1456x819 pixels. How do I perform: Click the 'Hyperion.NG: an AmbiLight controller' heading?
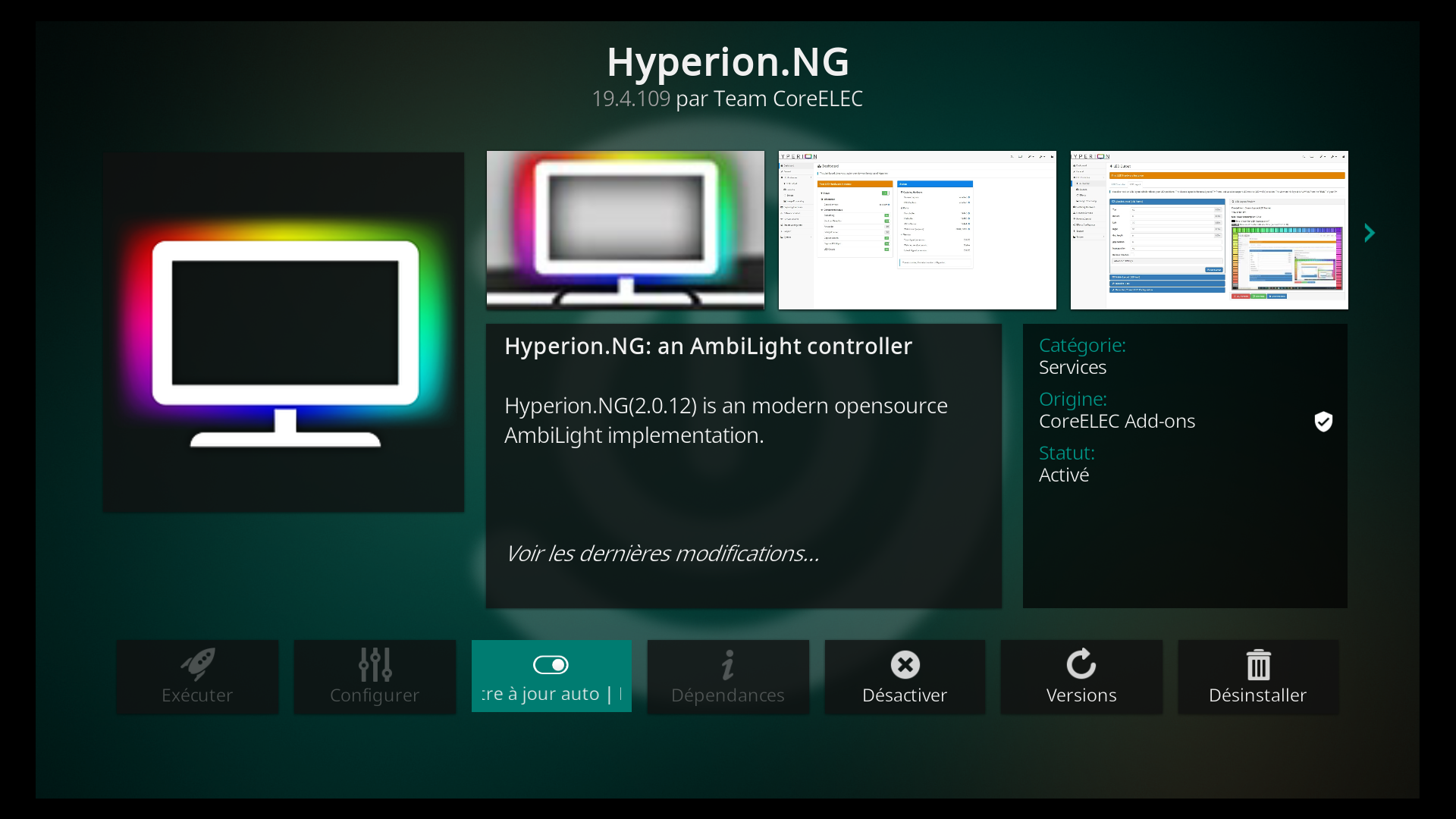click(x=708, y=346)
